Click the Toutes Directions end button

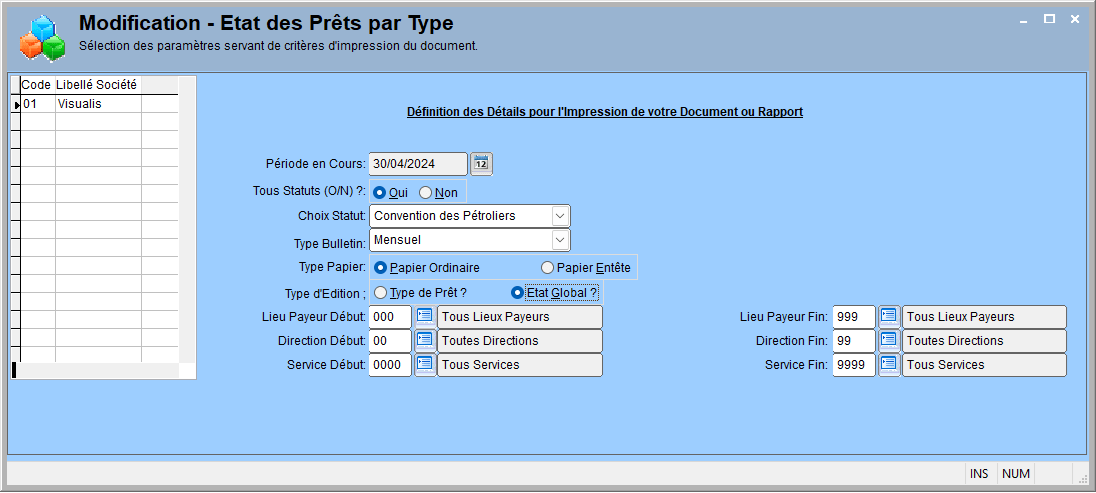coord(984,341)
